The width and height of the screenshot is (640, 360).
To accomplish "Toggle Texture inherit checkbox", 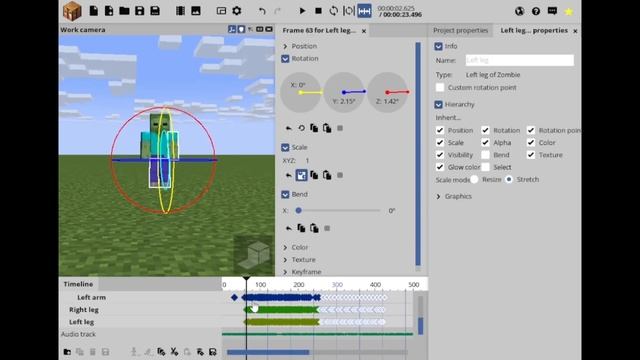I will 531,155.
